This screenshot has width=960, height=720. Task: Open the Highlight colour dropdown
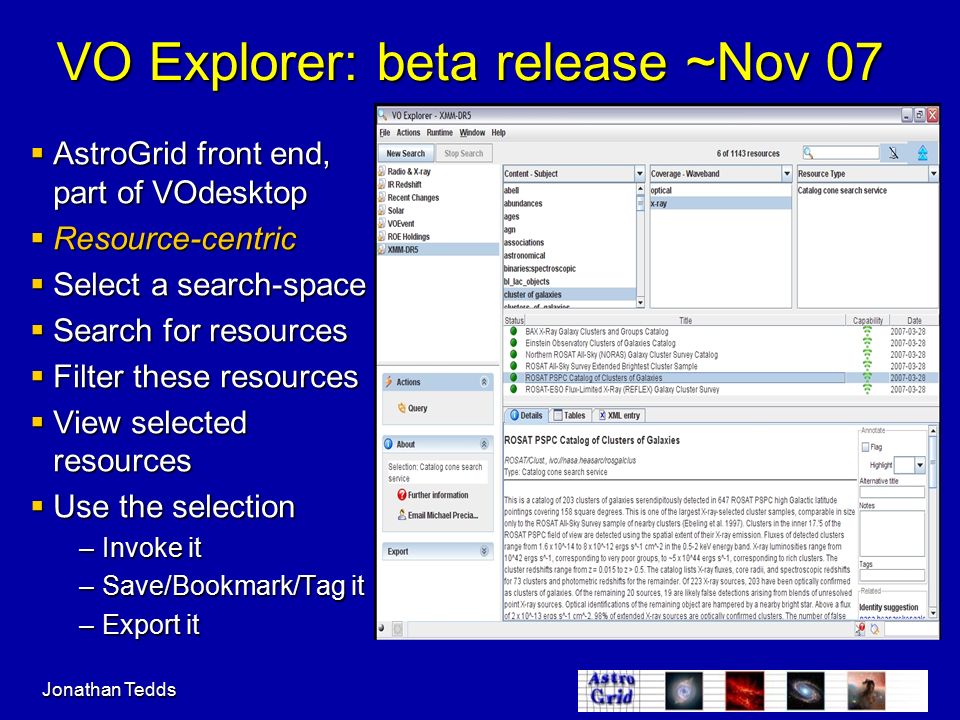point(920,465)
